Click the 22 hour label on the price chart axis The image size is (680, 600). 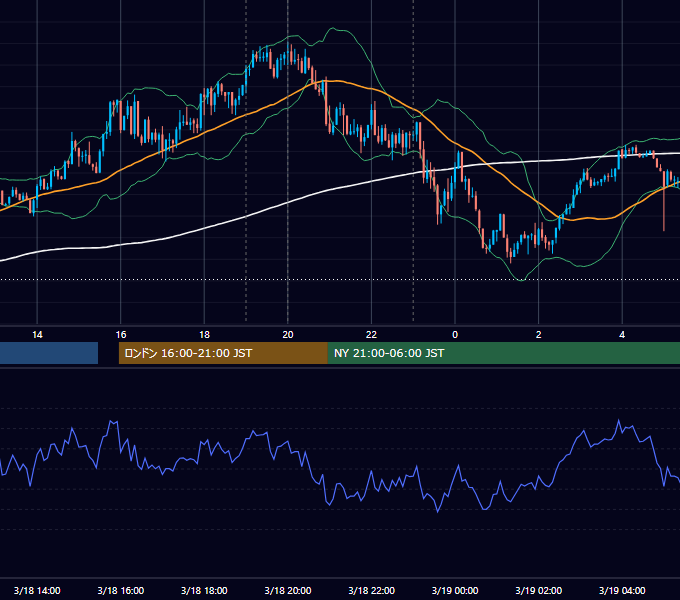[372, 335]
